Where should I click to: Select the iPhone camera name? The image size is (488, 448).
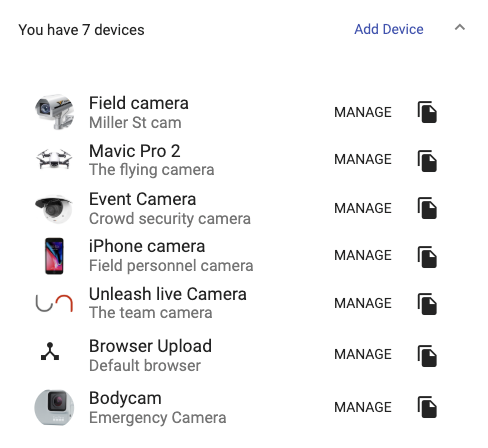point(147,247)
